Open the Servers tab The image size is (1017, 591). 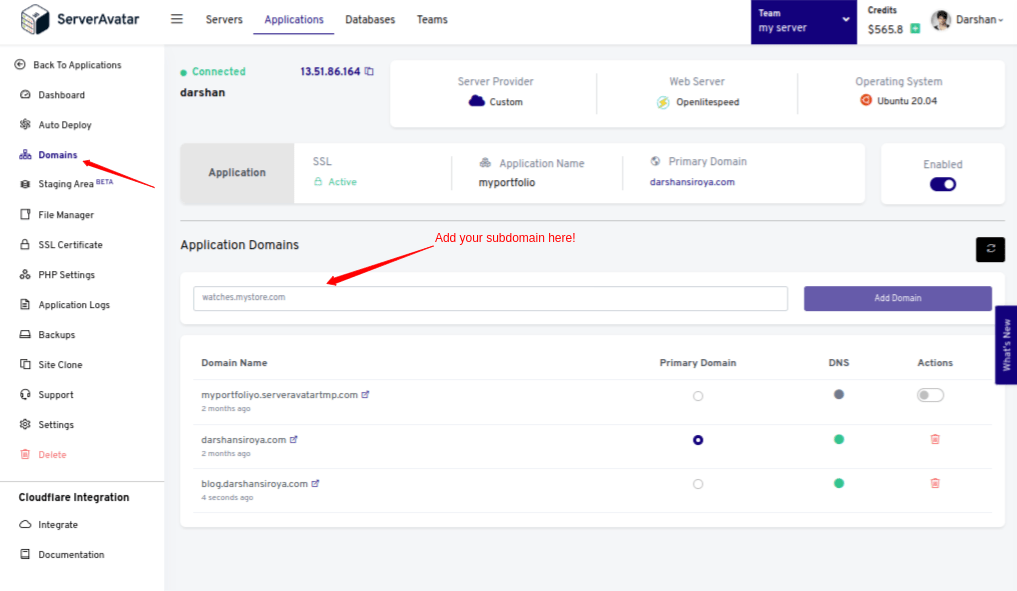(x=224, y=19)
